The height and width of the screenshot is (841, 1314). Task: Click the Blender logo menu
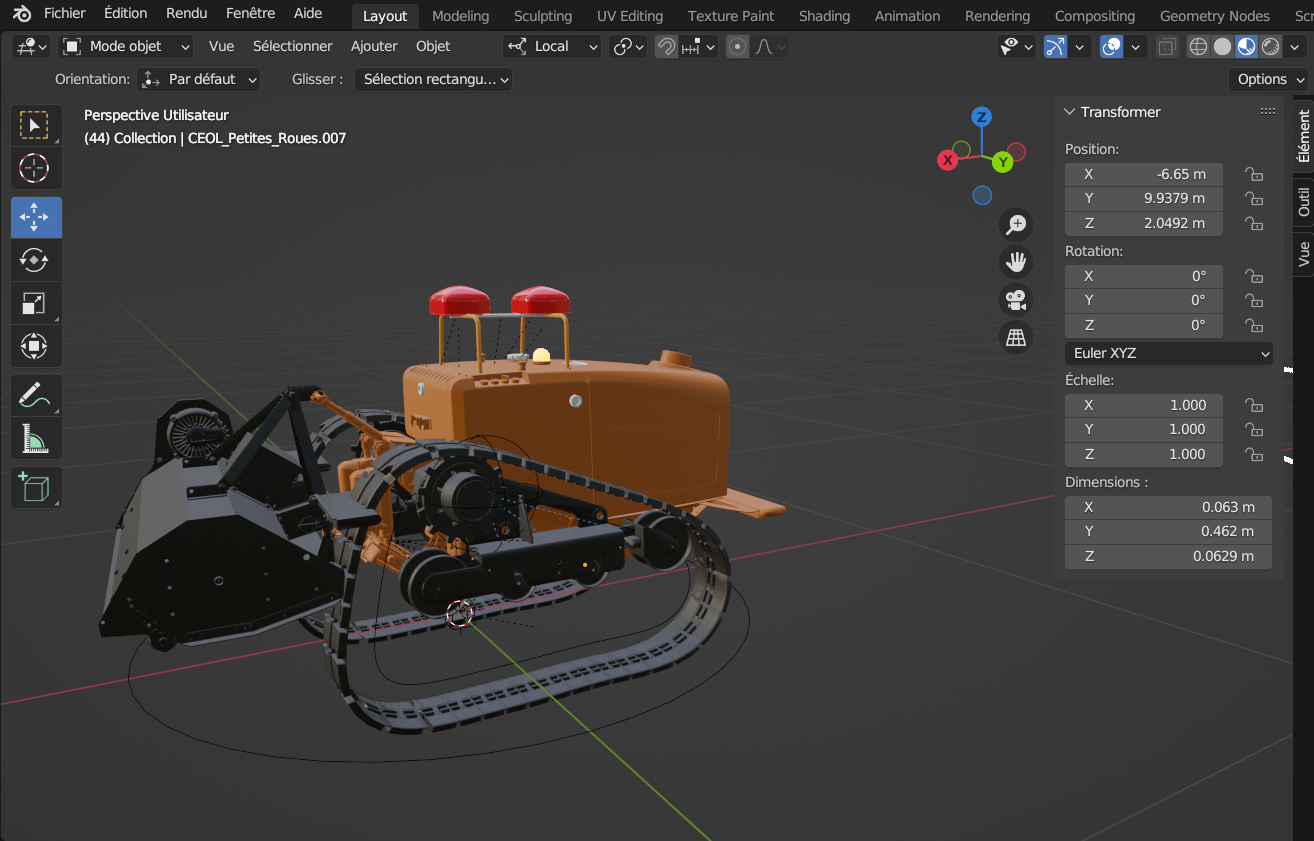[22, 14]
